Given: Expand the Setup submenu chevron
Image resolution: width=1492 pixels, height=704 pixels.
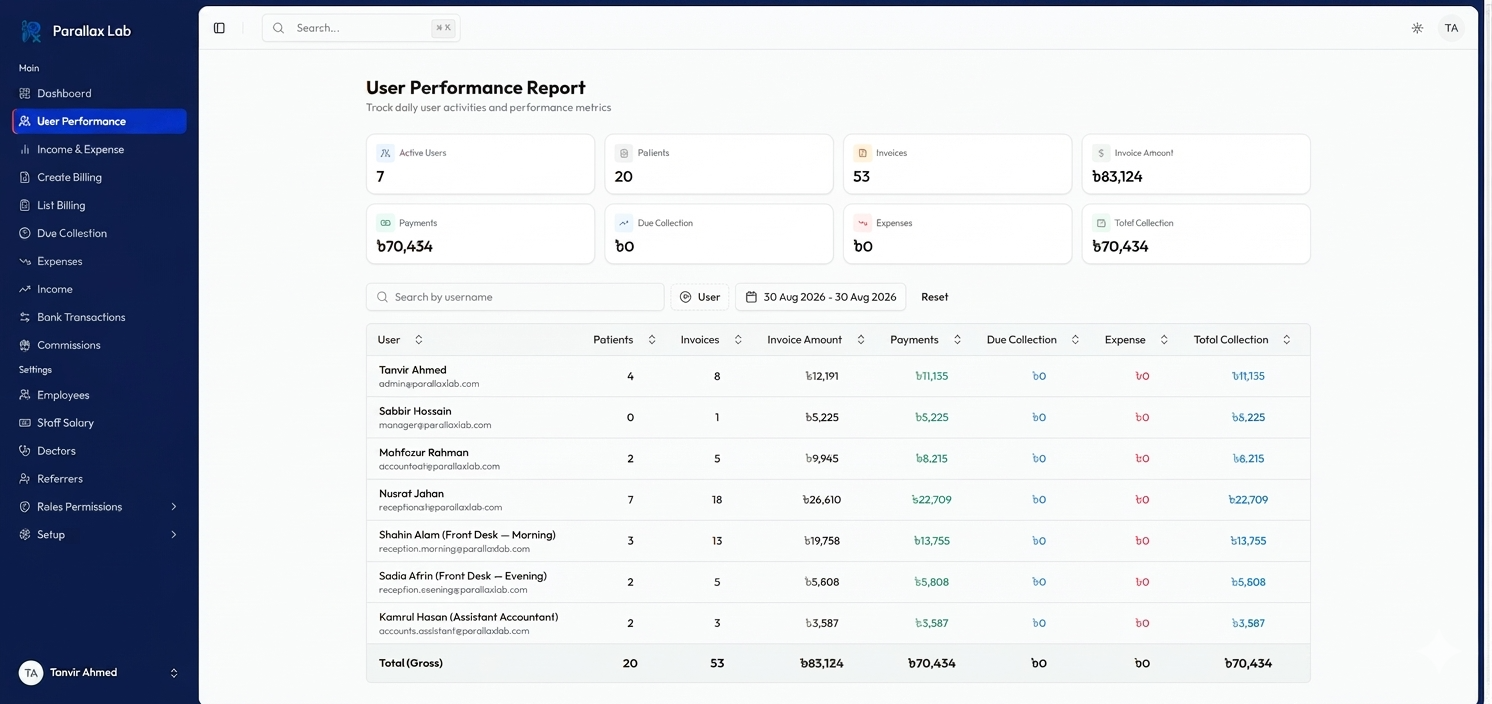Looking at the screenshot, I should [x=174, y=535].
